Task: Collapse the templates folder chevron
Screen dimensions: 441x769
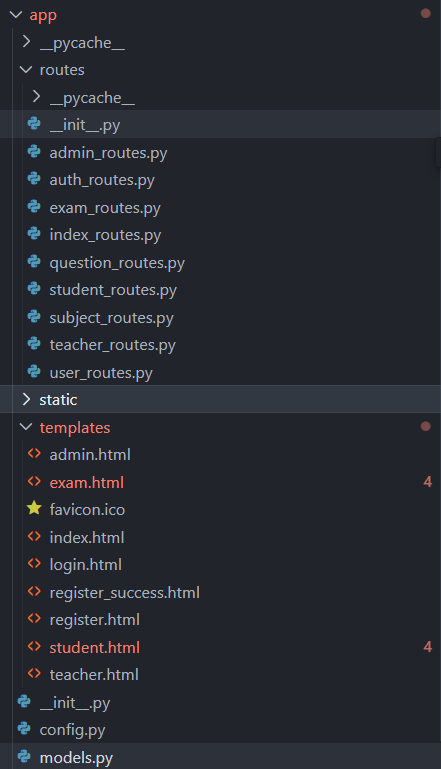Action: click(26, 427)
